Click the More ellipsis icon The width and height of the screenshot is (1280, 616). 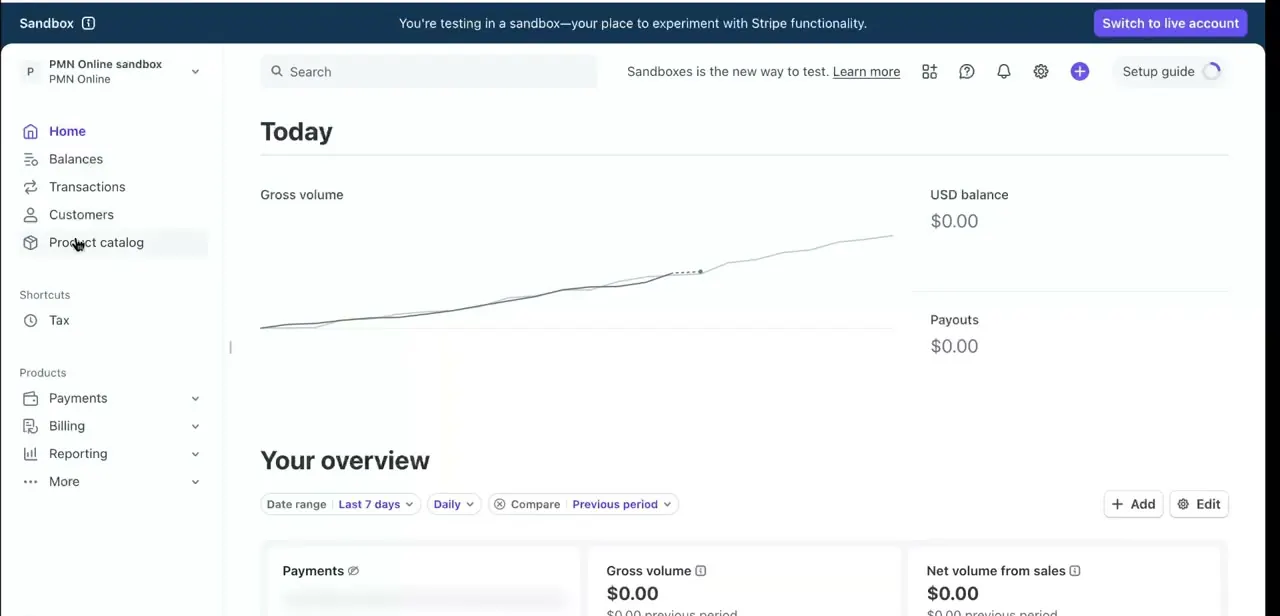[x=30, y=482]
